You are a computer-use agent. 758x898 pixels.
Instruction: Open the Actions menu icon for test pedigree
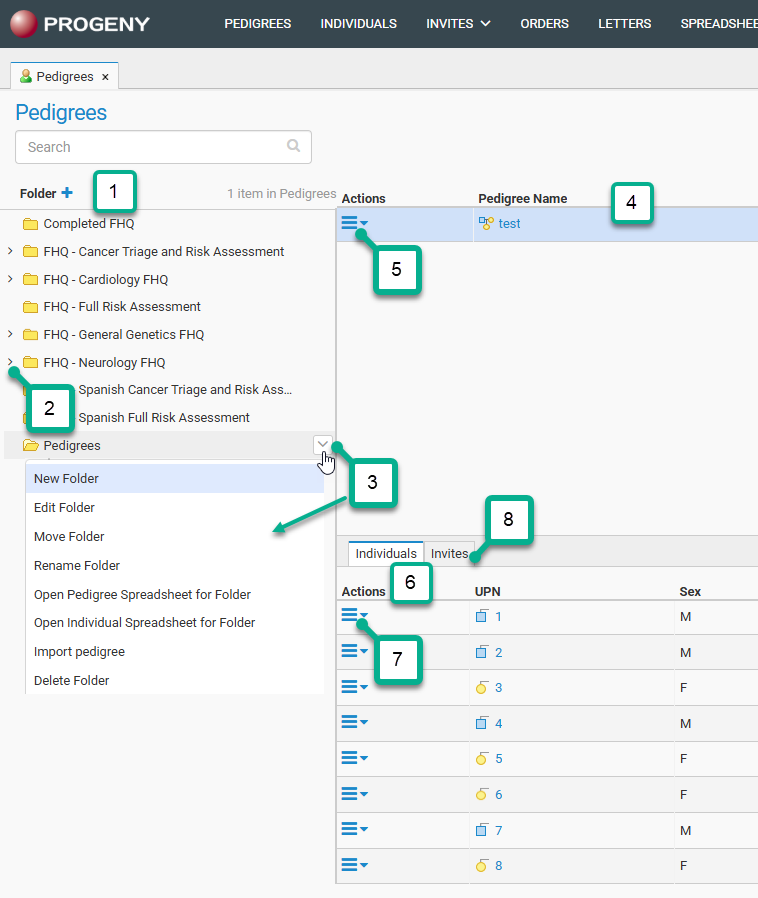click(354, 223)
